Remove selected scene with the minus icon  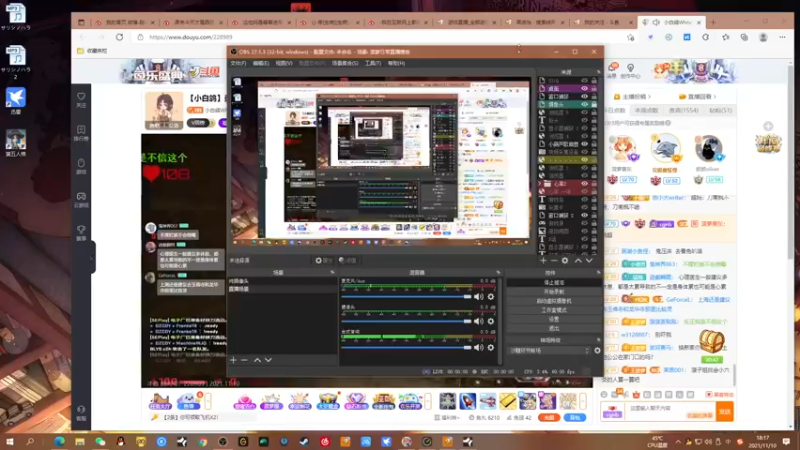(244, 360)
